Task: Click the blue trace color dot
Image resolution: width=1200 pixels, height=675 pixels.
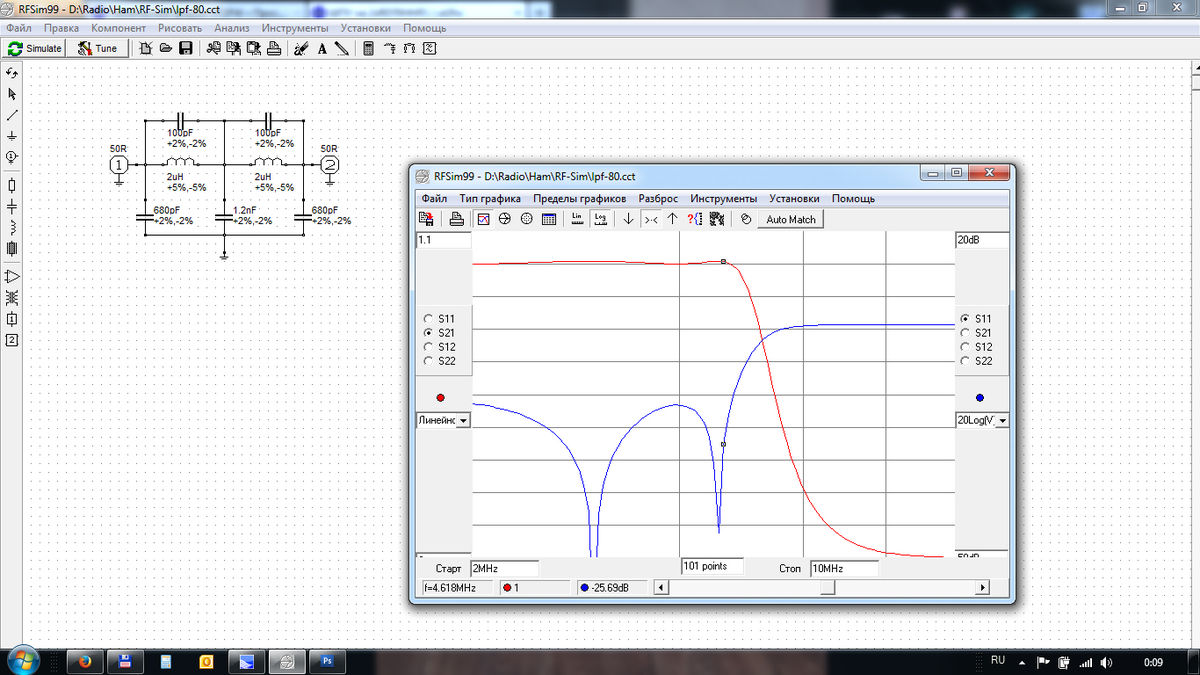Action: 979,397
